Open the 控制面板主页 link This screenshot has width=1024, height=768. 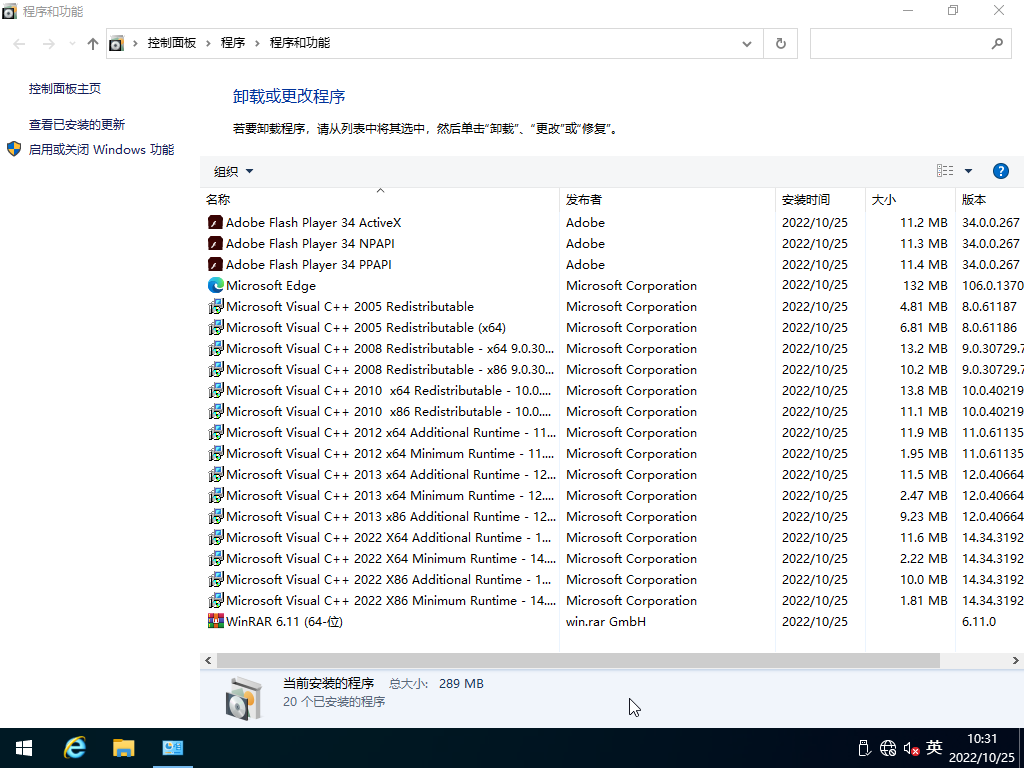tap(65, 89)
